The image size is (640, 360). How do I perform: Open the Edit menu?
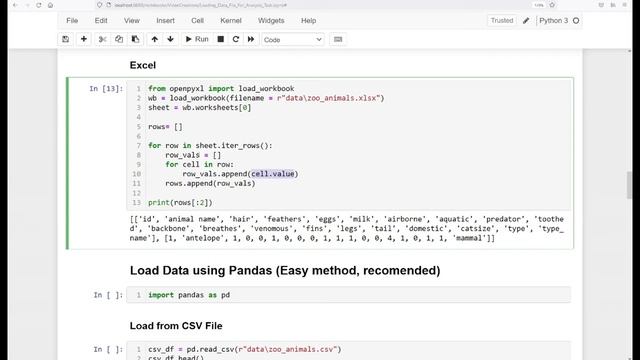pos(101,20)
